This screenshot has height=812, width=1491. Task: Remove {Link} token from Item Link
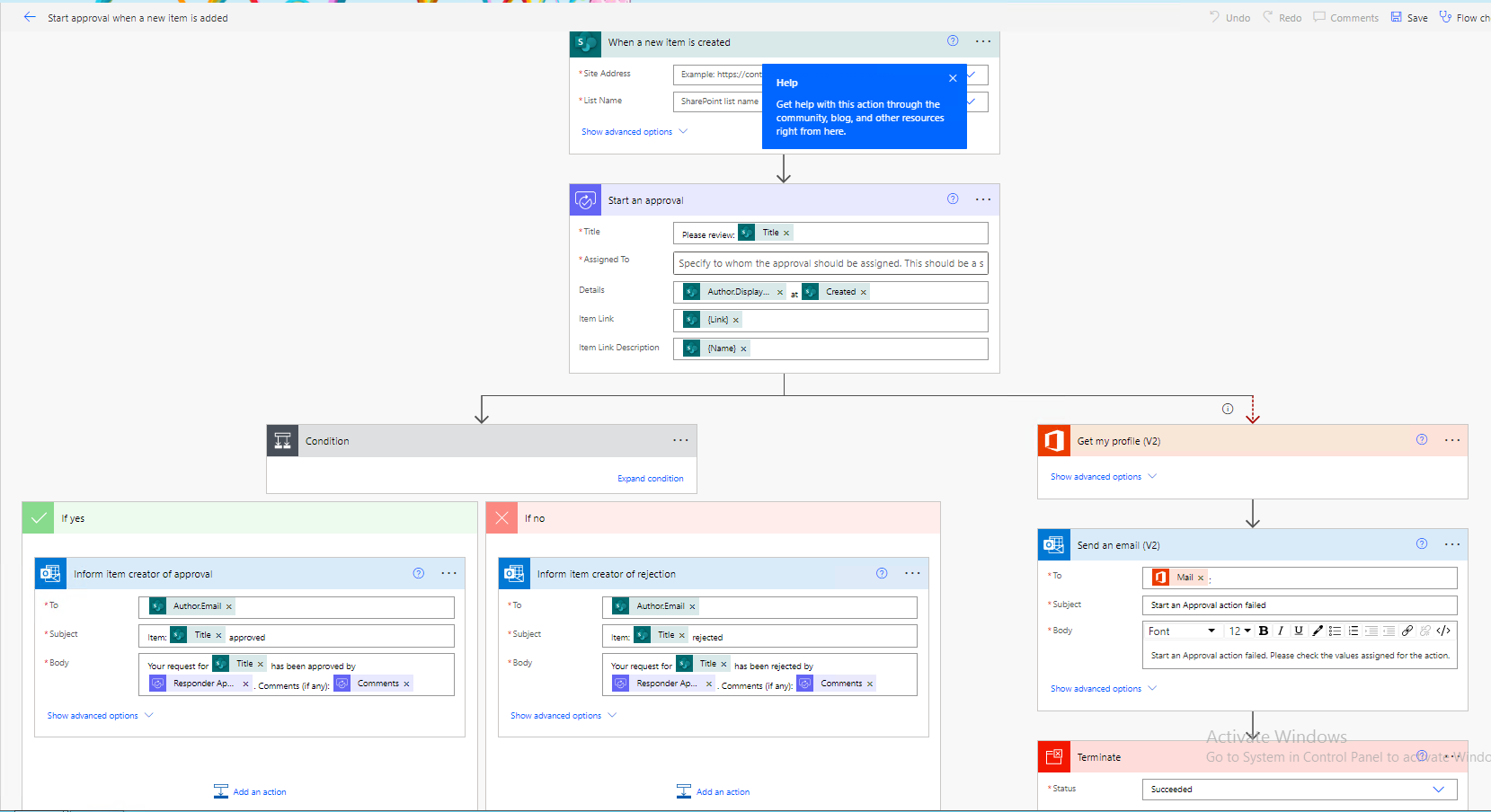736,321
